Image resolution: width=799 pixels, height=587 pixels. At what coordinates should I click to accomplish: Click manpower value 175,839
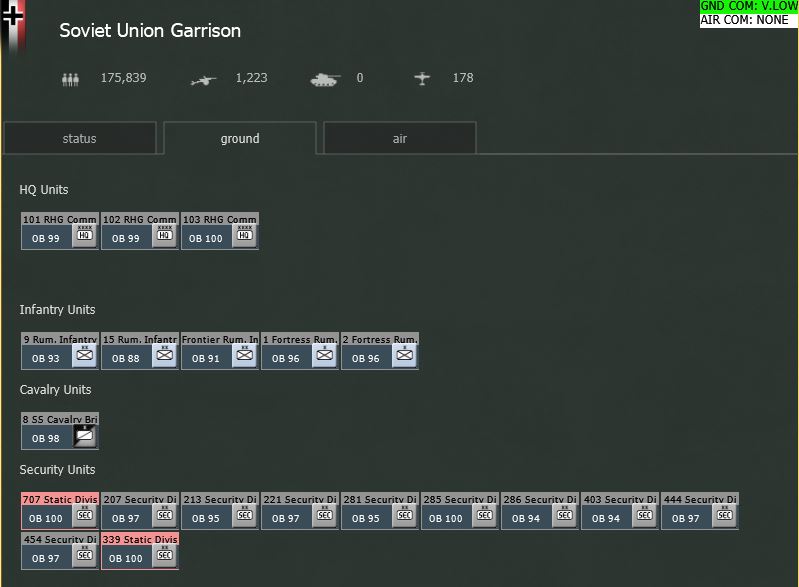pos(123,78)
